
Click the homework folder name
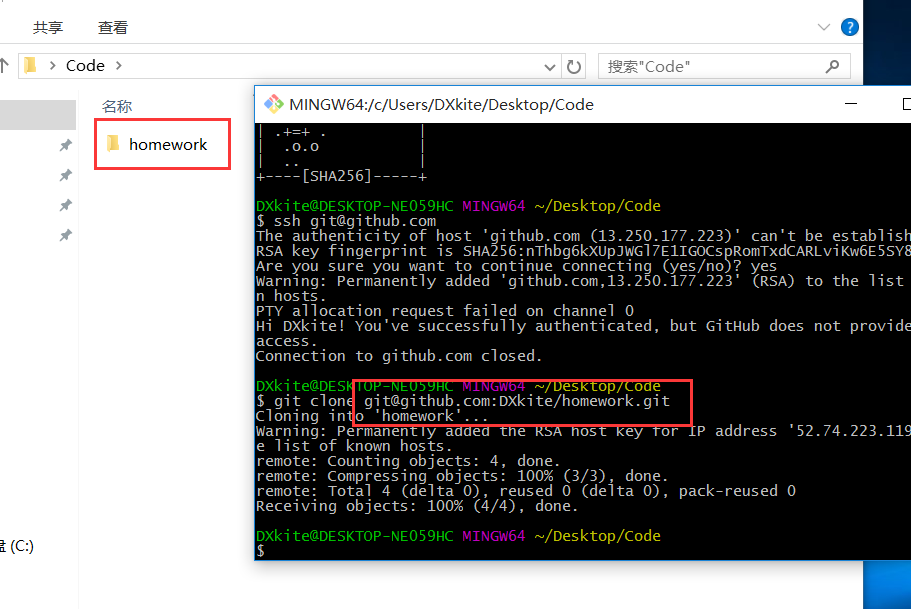pyautogui.click(x=168, y=145)
